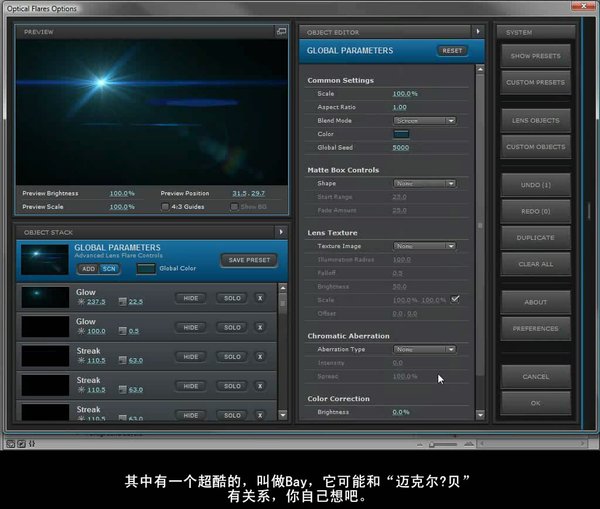Click the Global Seed value 5000
This screenshot has width=600, height=509.
400,147
